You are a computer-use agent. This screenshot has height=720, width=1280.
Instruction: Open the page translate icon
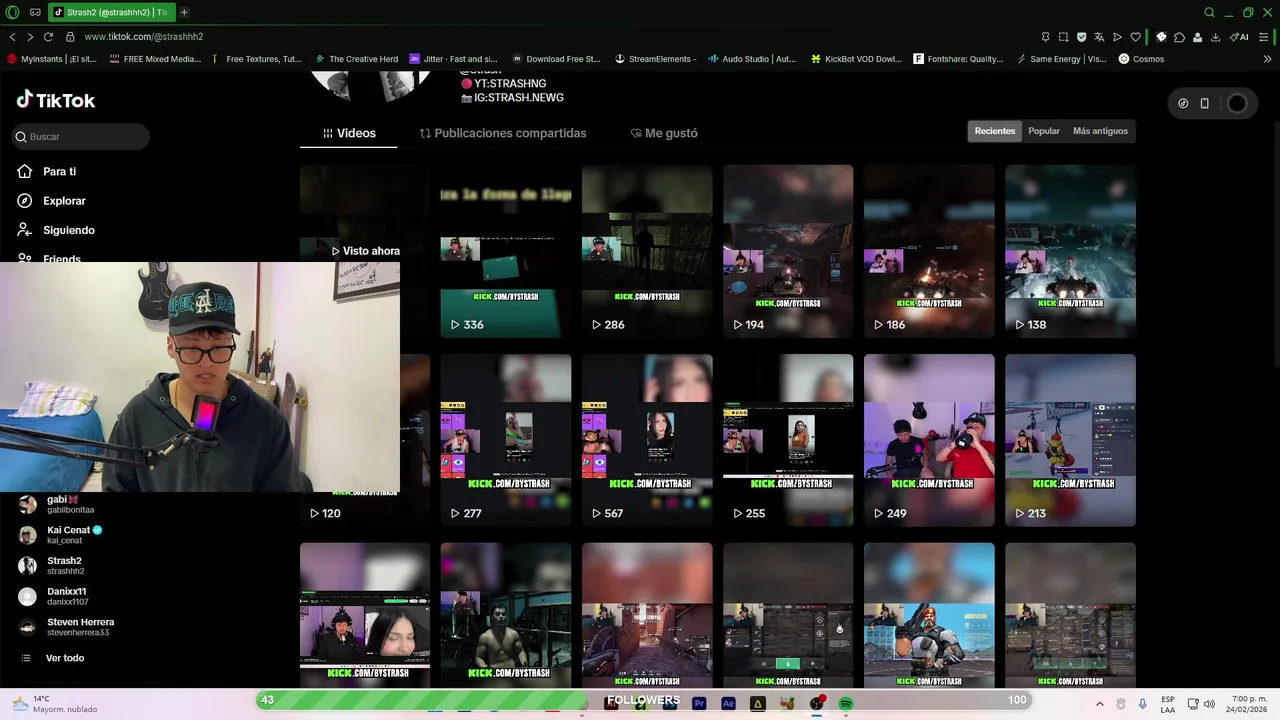coord(1099,37)
